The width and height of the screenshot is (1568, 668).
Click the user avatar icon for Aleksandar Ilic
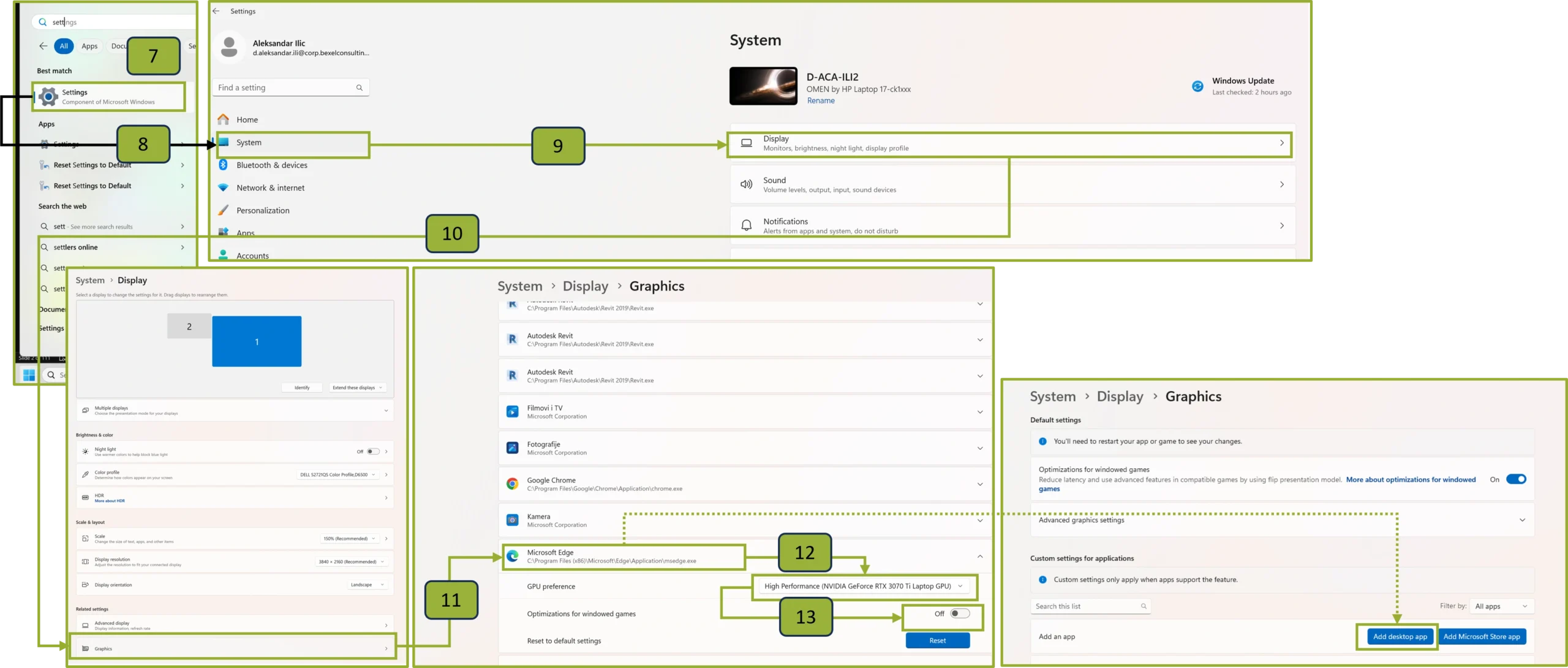pyautogui.click(x=229, y=47)
